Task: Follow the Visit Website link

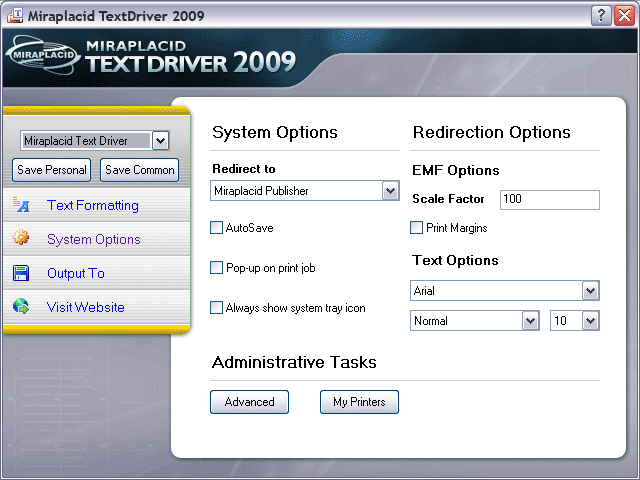Action: pos(86,307)
